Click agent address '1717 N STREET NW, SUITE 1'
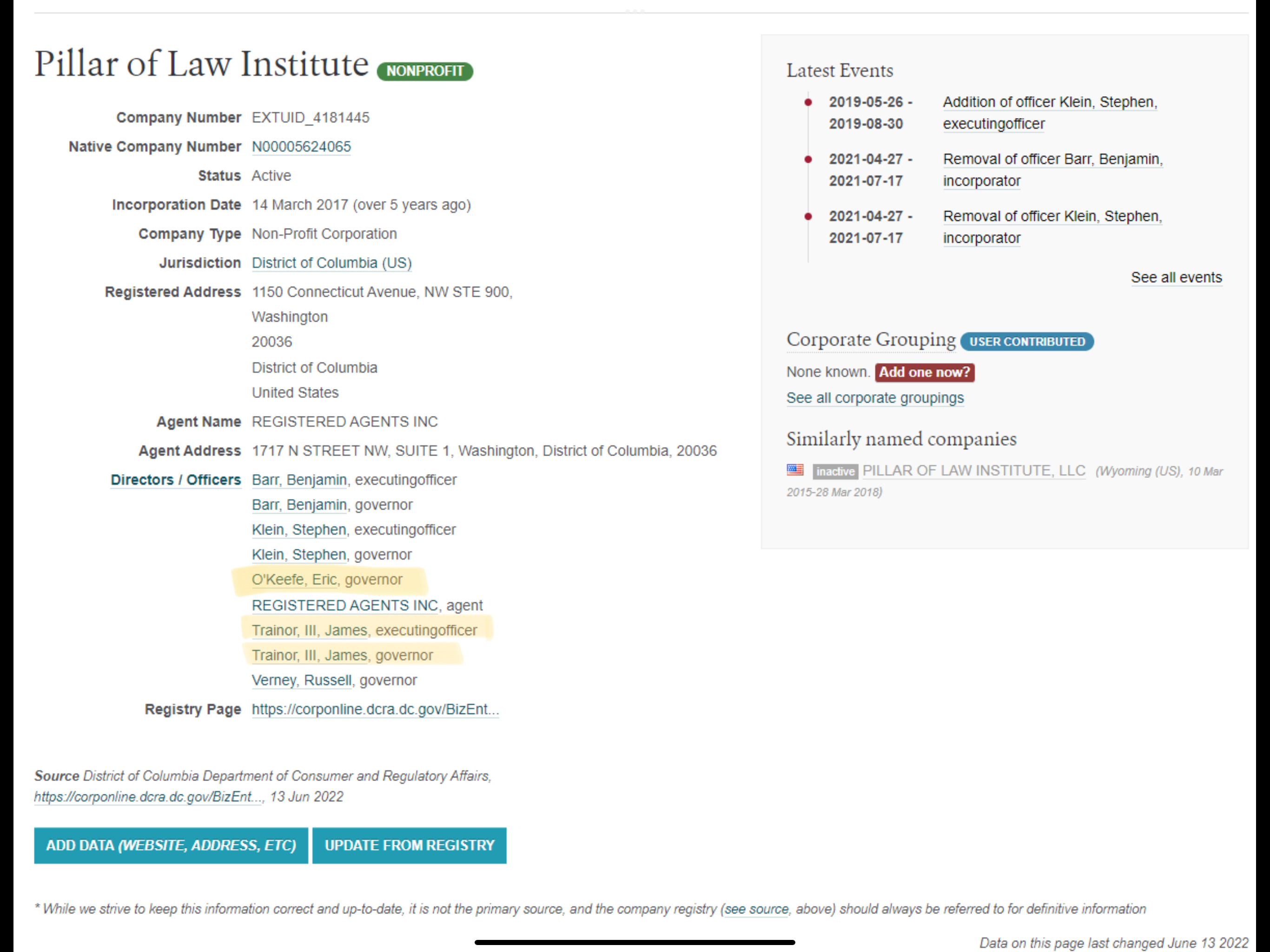The height and width of the screenshot is (952, 1270). pos(351,451)
